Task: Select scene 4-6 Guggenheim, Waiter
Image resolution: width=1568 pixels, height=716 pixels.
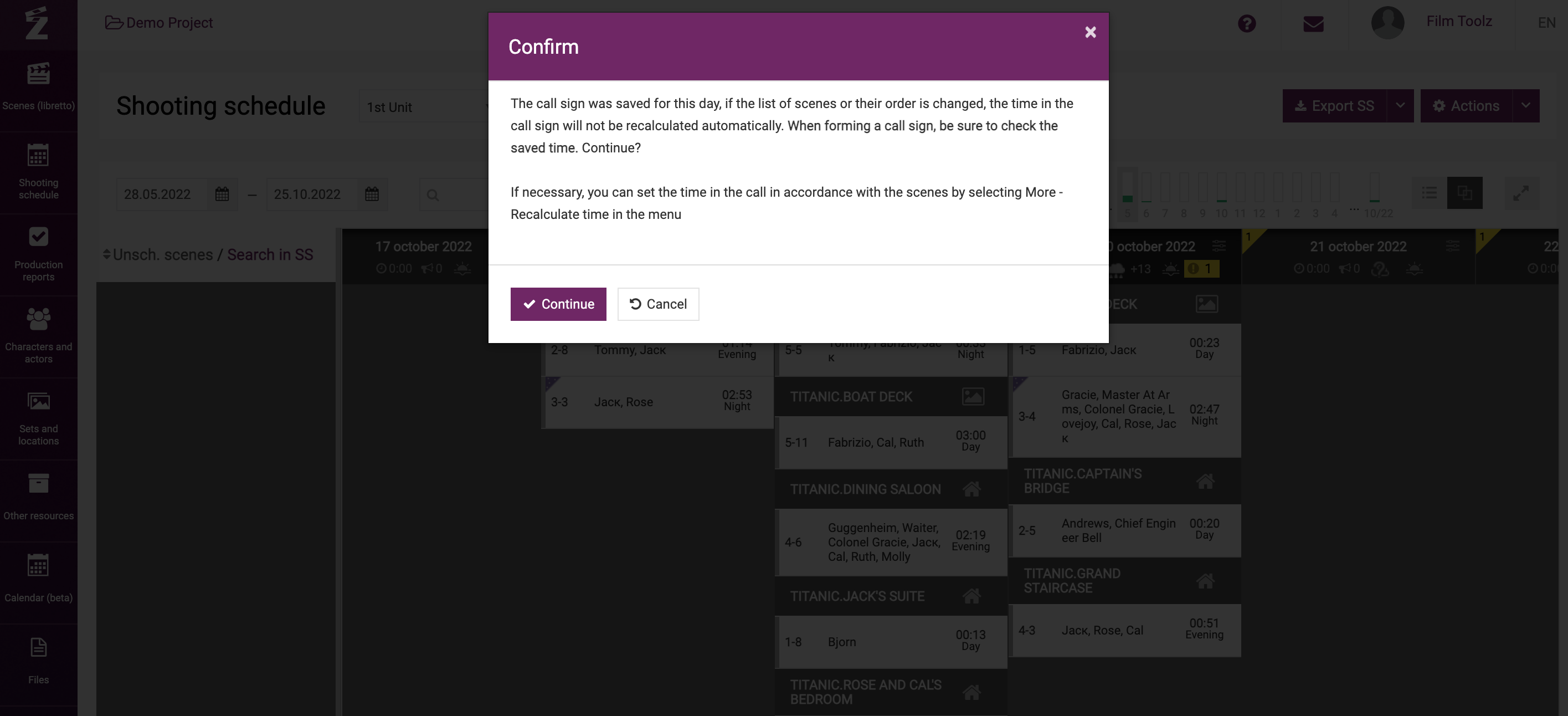Action: click(892, 542)
